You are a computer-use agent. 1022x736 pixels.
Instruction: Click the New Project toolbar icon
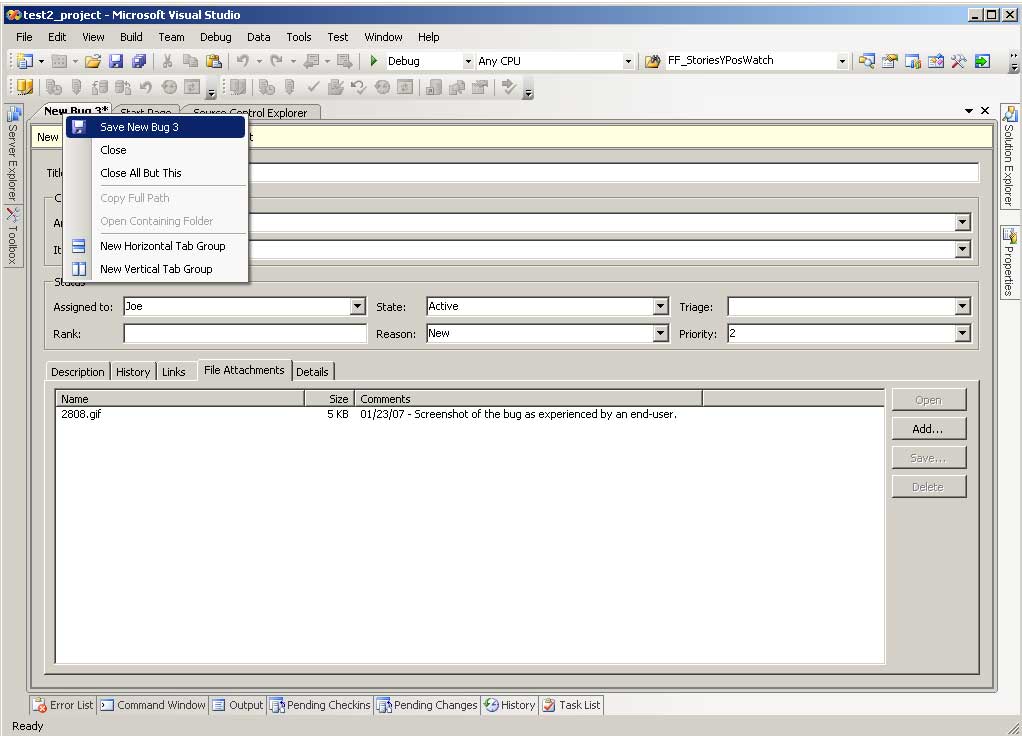tap(25, 61)
